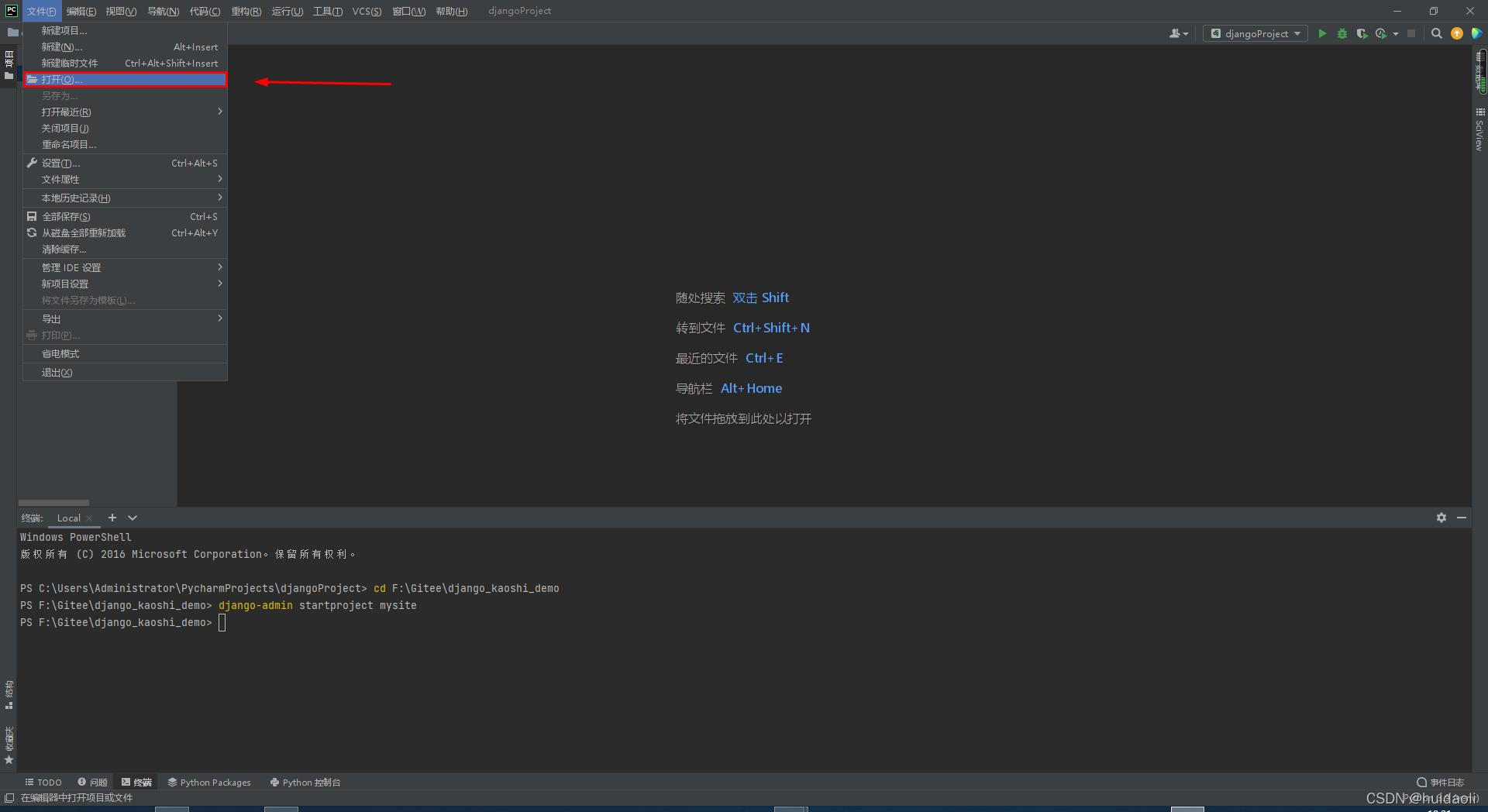Open the colorful JetBrains Toolbox icon
Image resolution: width=1488 pixels, height=812 pixels.
(1477, 33)
